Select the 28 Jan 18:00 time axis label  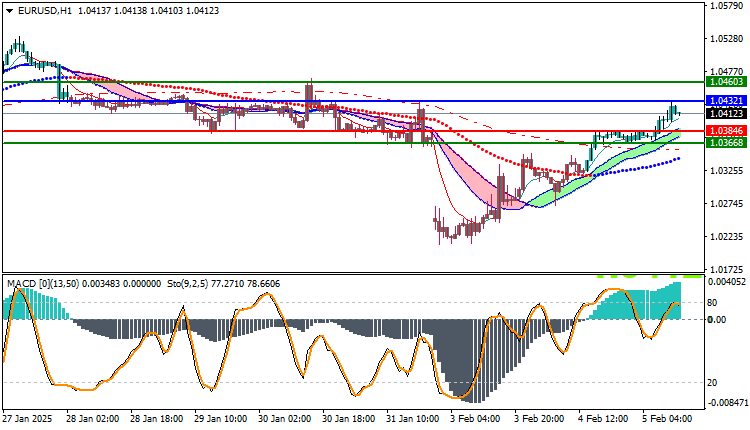click(156, 419)
